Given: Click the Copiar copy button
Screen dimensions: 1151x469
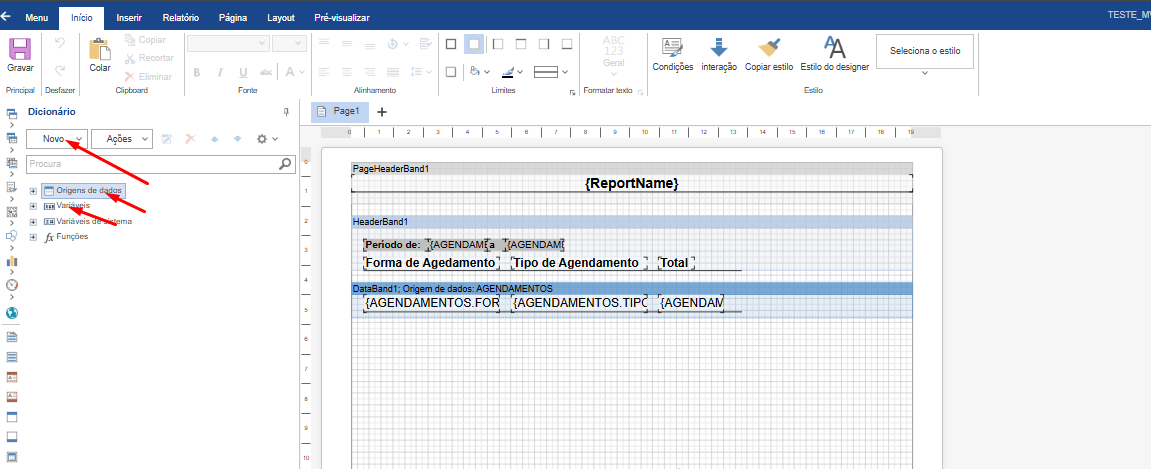Looking at the screenshot, I should coord(145,40).
